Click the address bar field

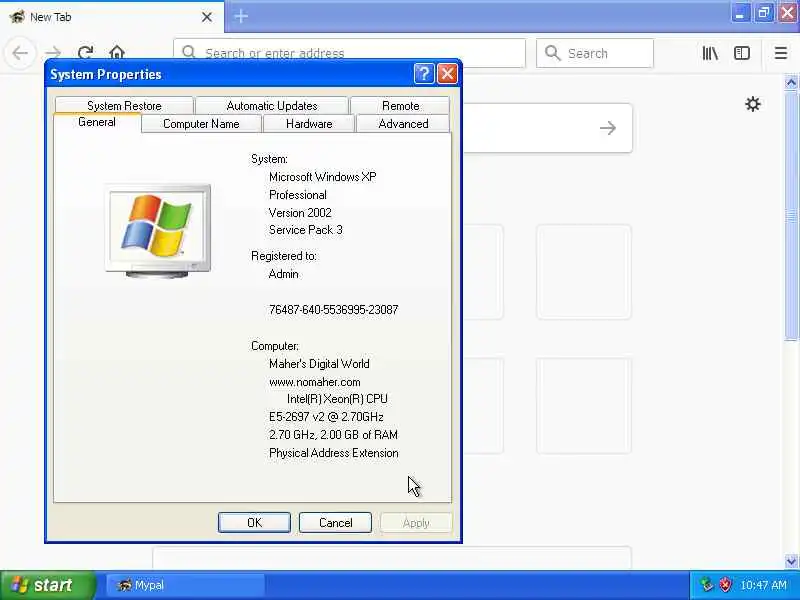[349, 53]
